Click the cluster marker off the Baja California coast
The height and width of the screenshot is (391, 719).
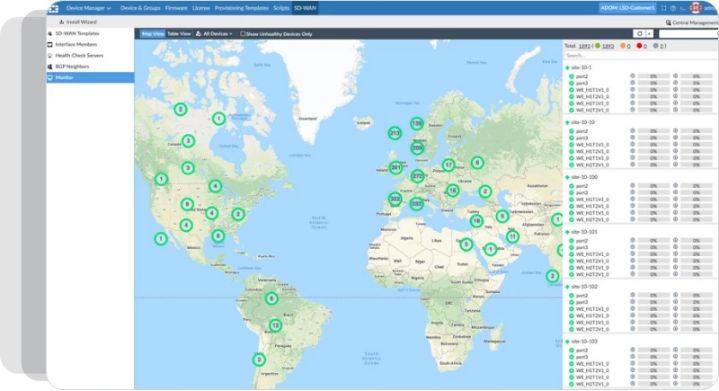[160, 238]
